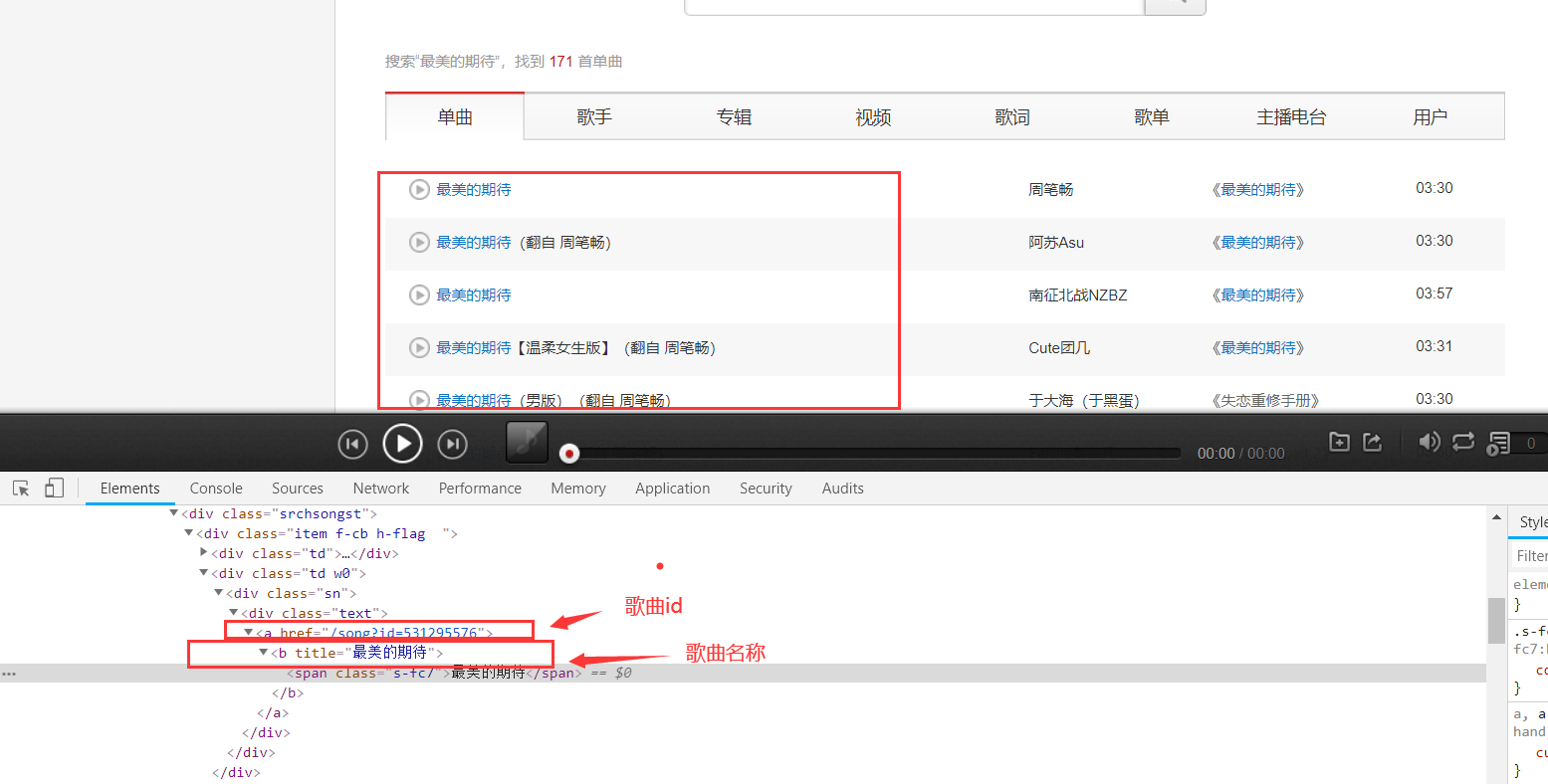Open artist 周笔畅 link
This screenshot has width=1548, height=784.
[x=1051, y=189]
